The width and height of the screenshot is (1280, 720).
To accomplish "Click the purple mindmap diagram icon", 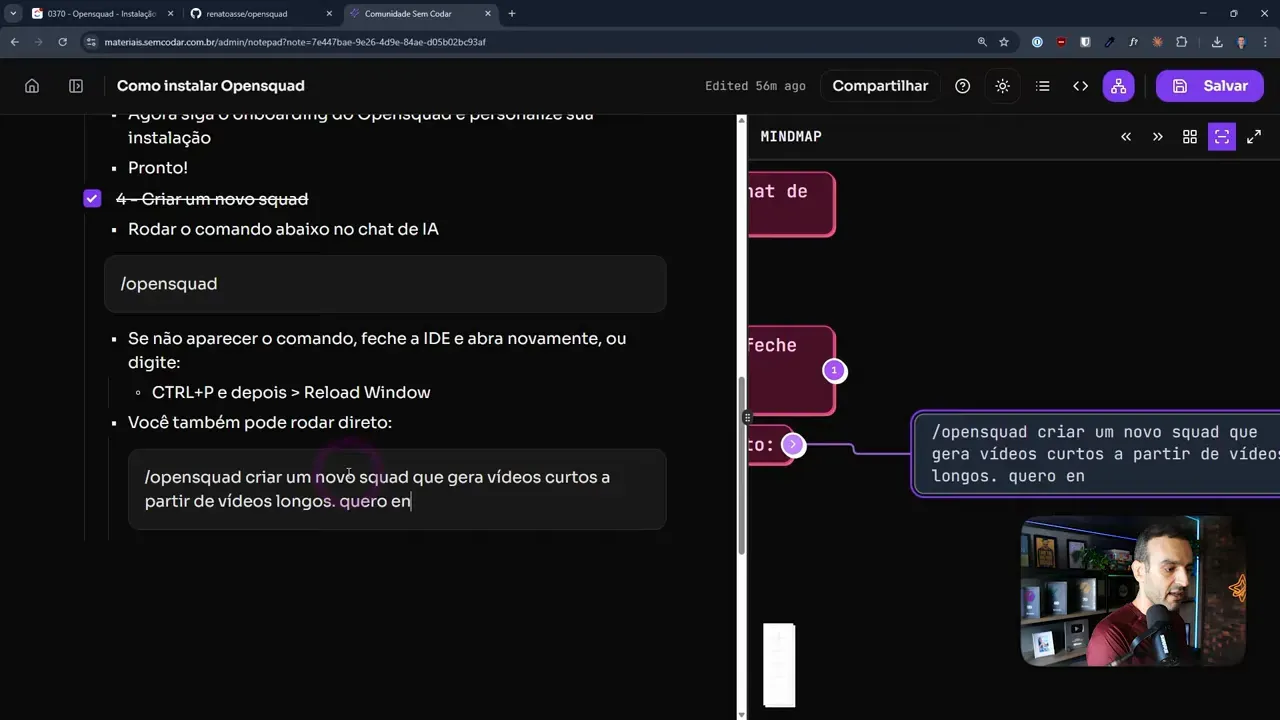I will click(x=1118, y=86).
